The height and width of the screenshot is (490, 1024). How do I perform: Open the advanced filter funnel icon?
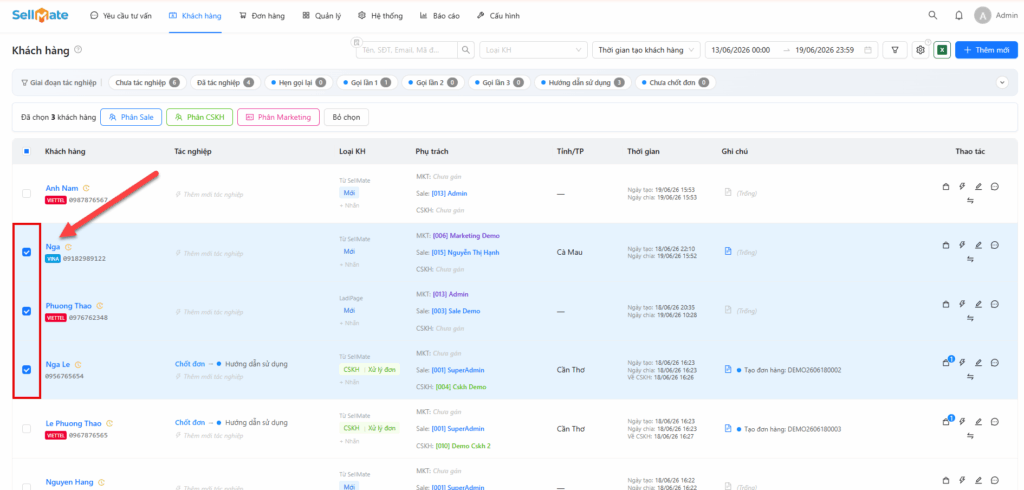point(895,50)
